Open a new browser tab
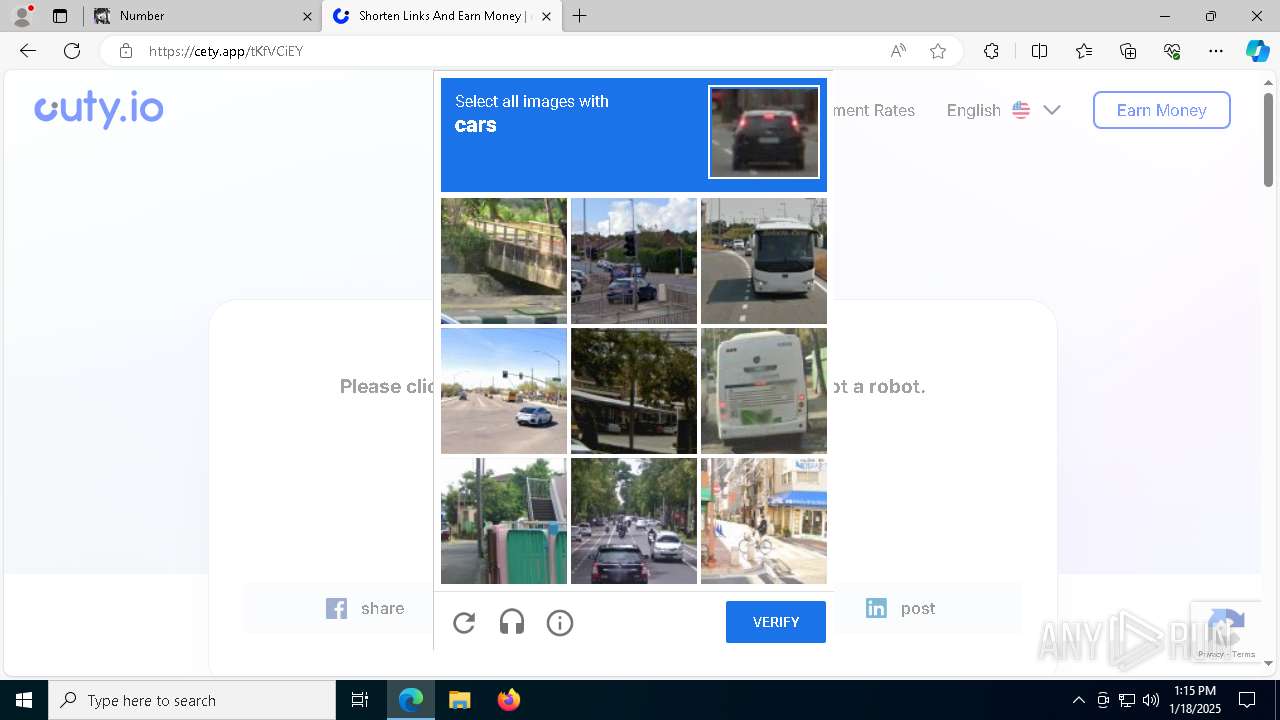1280x720 pixels. [x=580, y=16]
